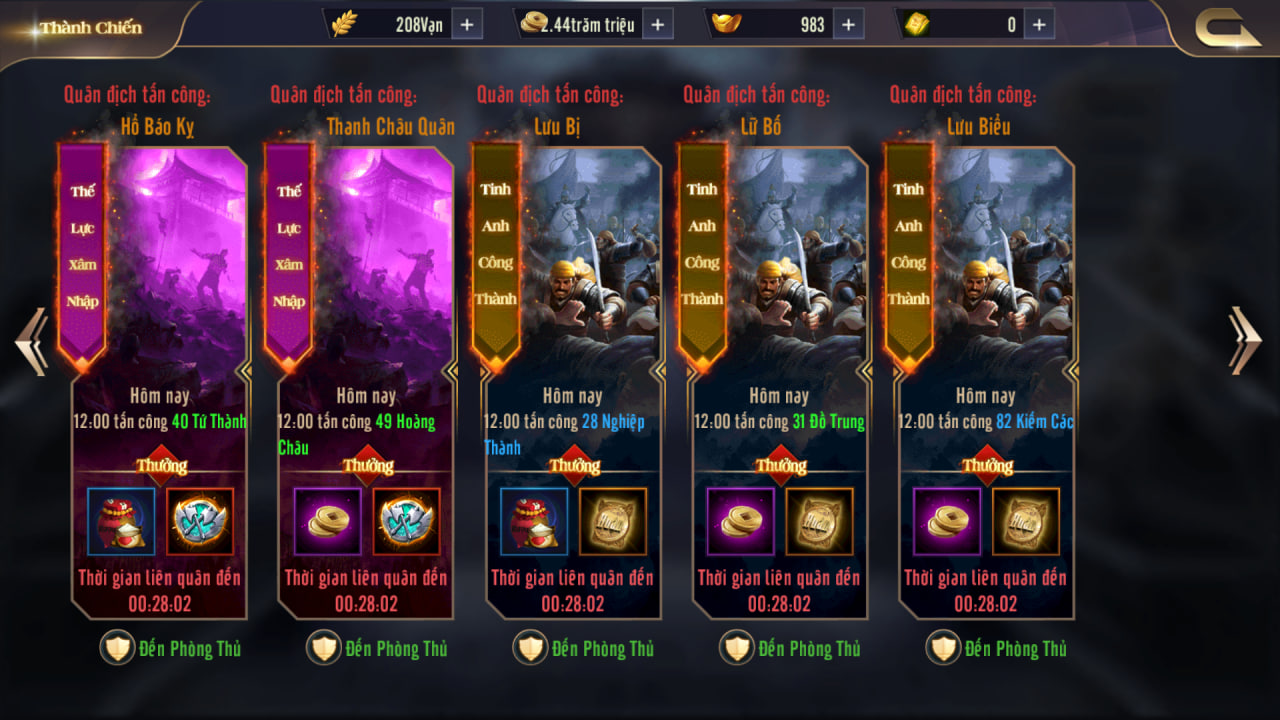Click Đến Phòng Thủ under Lưu Biểu
This screenshot has width=1280, height=720.
[x=997, y=648]
